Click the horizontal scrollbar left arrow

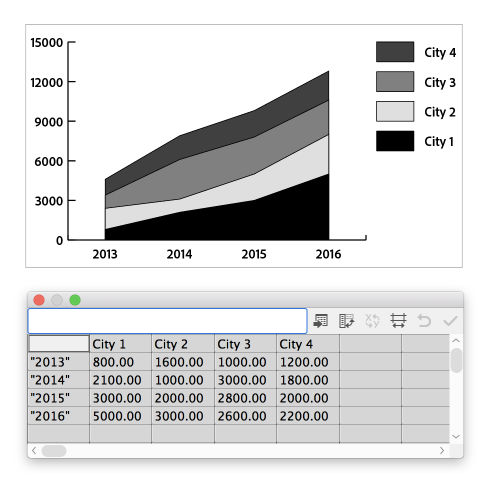click(34, 451)
